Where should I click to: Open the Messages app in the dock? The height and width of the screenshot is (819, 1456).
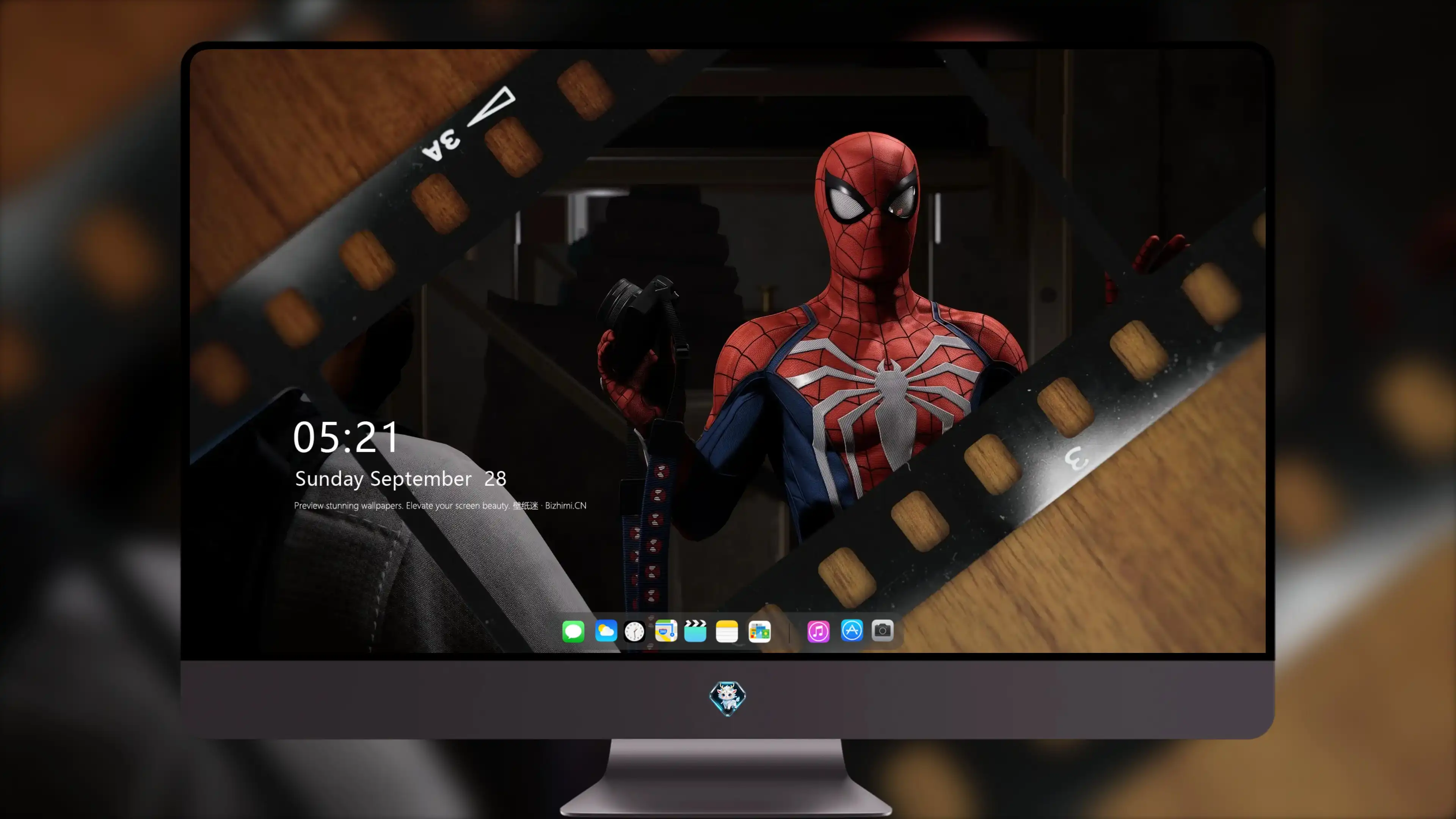pos(573,631)
